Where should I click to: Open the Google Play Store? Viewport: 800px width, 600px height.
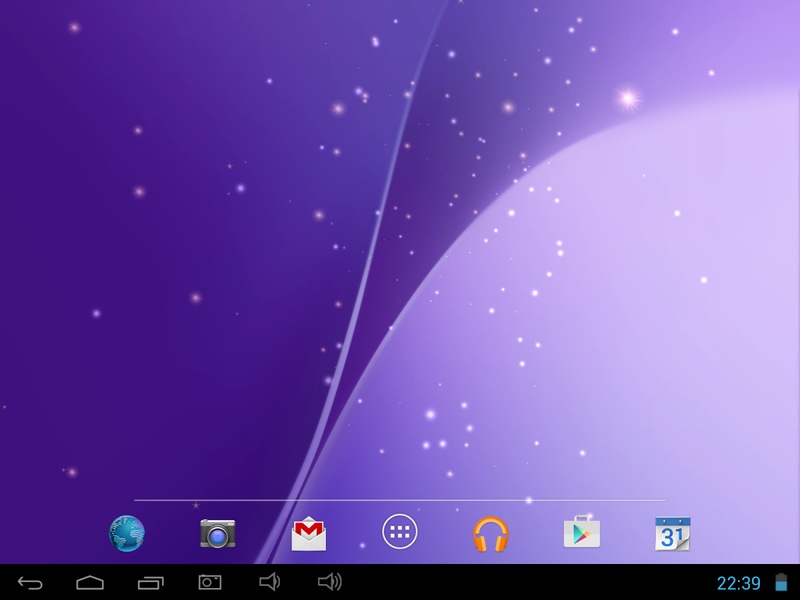point(582,532)
